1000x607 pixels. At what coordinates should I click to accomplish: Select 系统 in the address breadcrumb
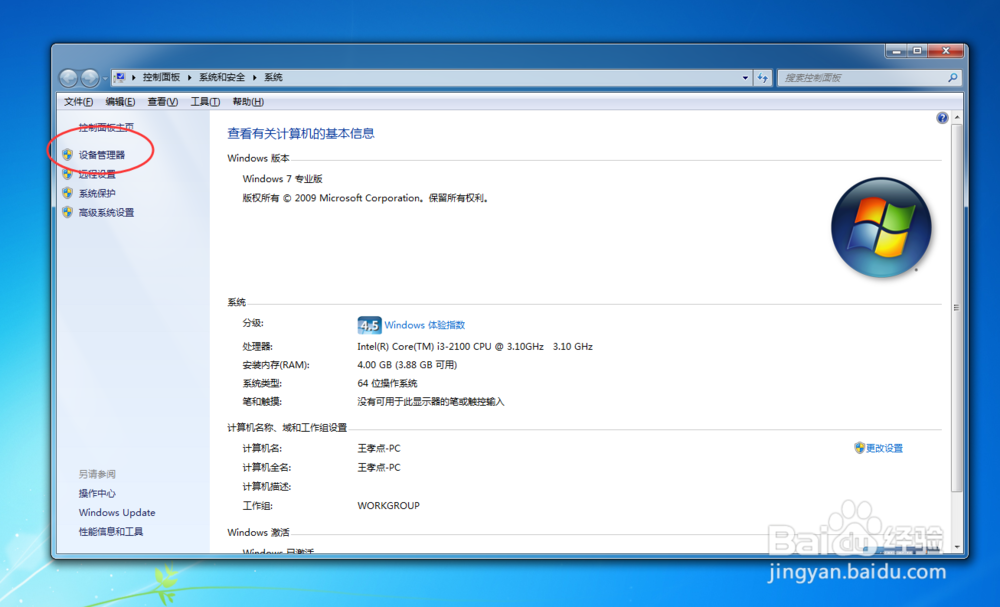click(x=273, y=77)
